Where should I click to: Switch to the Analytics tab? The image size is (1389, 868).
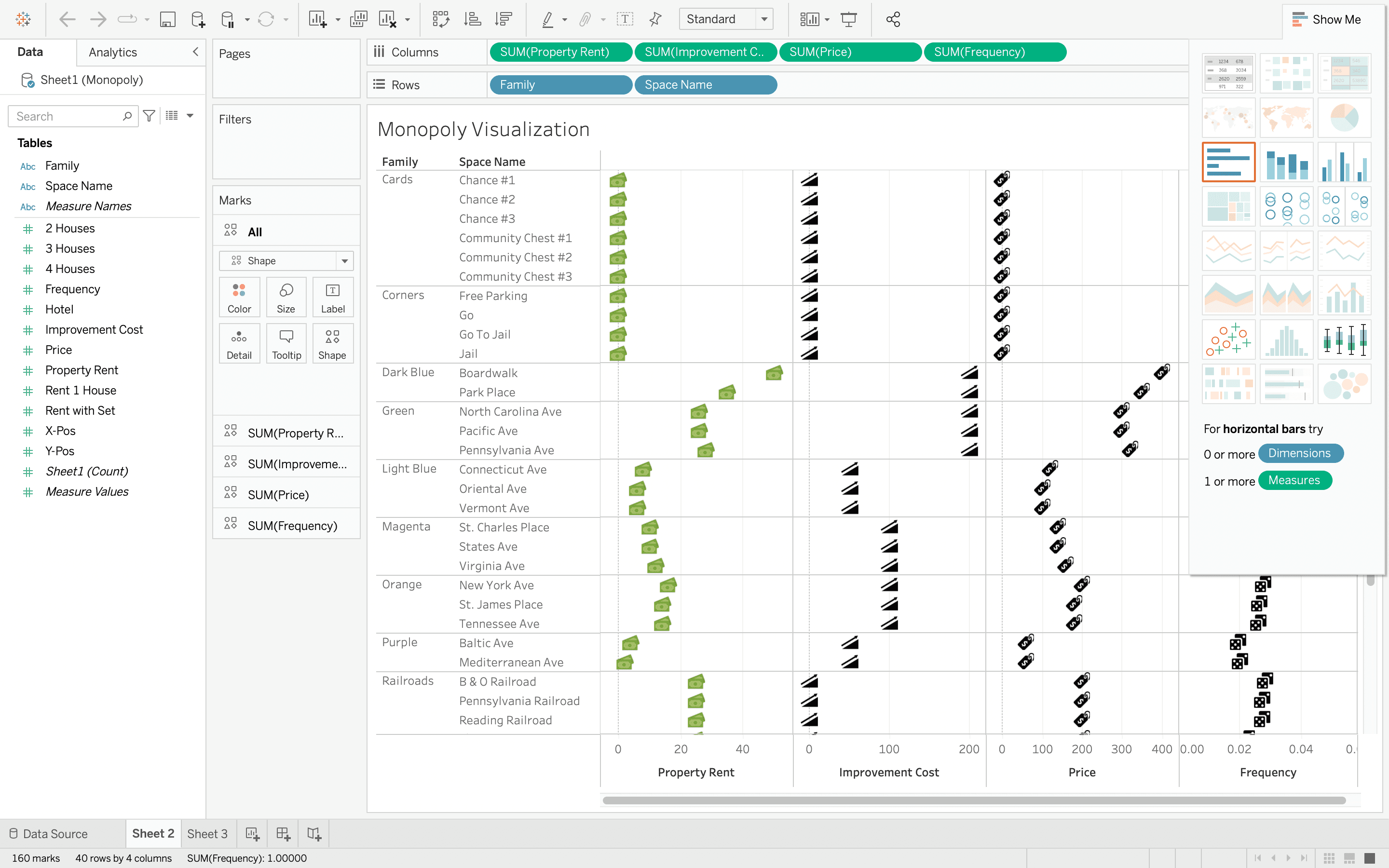pyautogui.click(x=113, y=52)
